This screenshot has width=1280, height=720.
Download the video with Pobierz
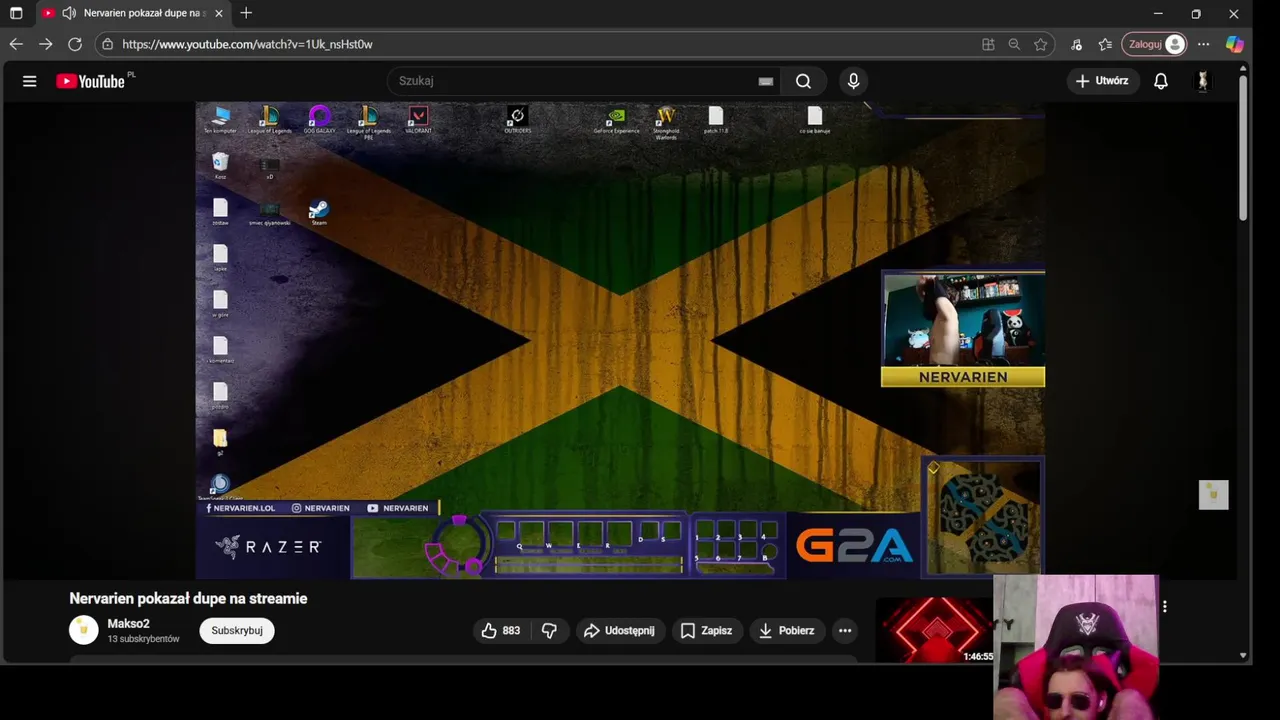click(x=787, y=630)
